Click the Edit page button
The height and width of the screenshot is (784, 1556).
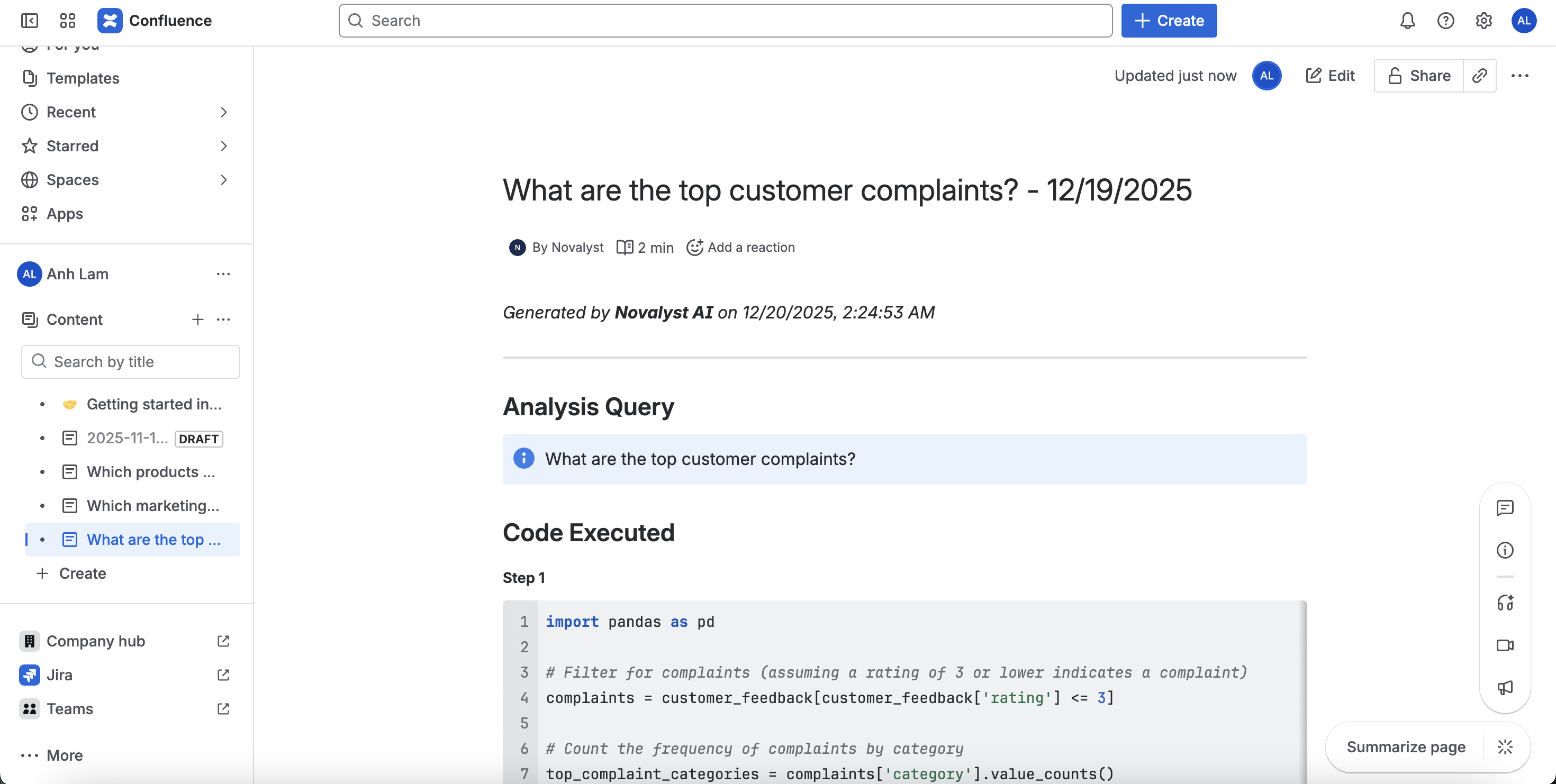[x=1330, y=76]
